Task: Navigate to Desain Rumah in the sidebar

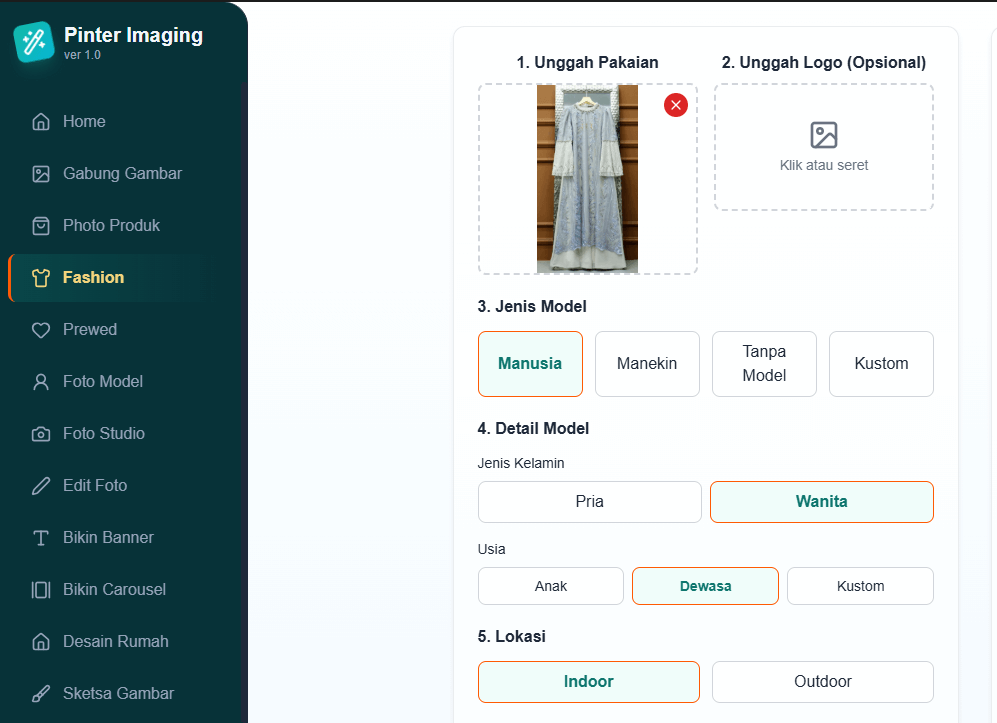Action: 115,642
